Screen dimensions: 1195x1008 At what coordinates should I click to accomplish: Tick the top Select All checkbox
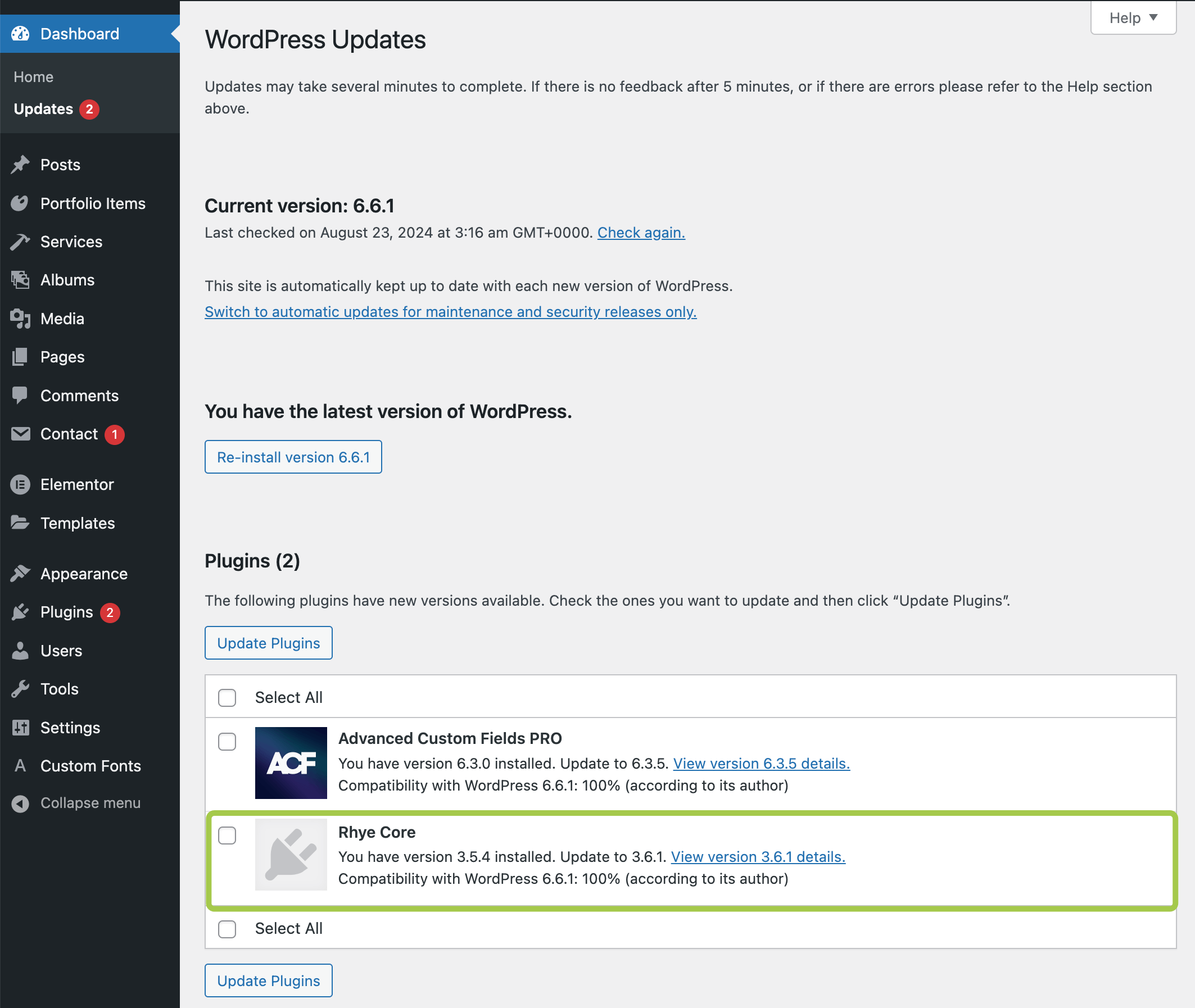point(227,697)
